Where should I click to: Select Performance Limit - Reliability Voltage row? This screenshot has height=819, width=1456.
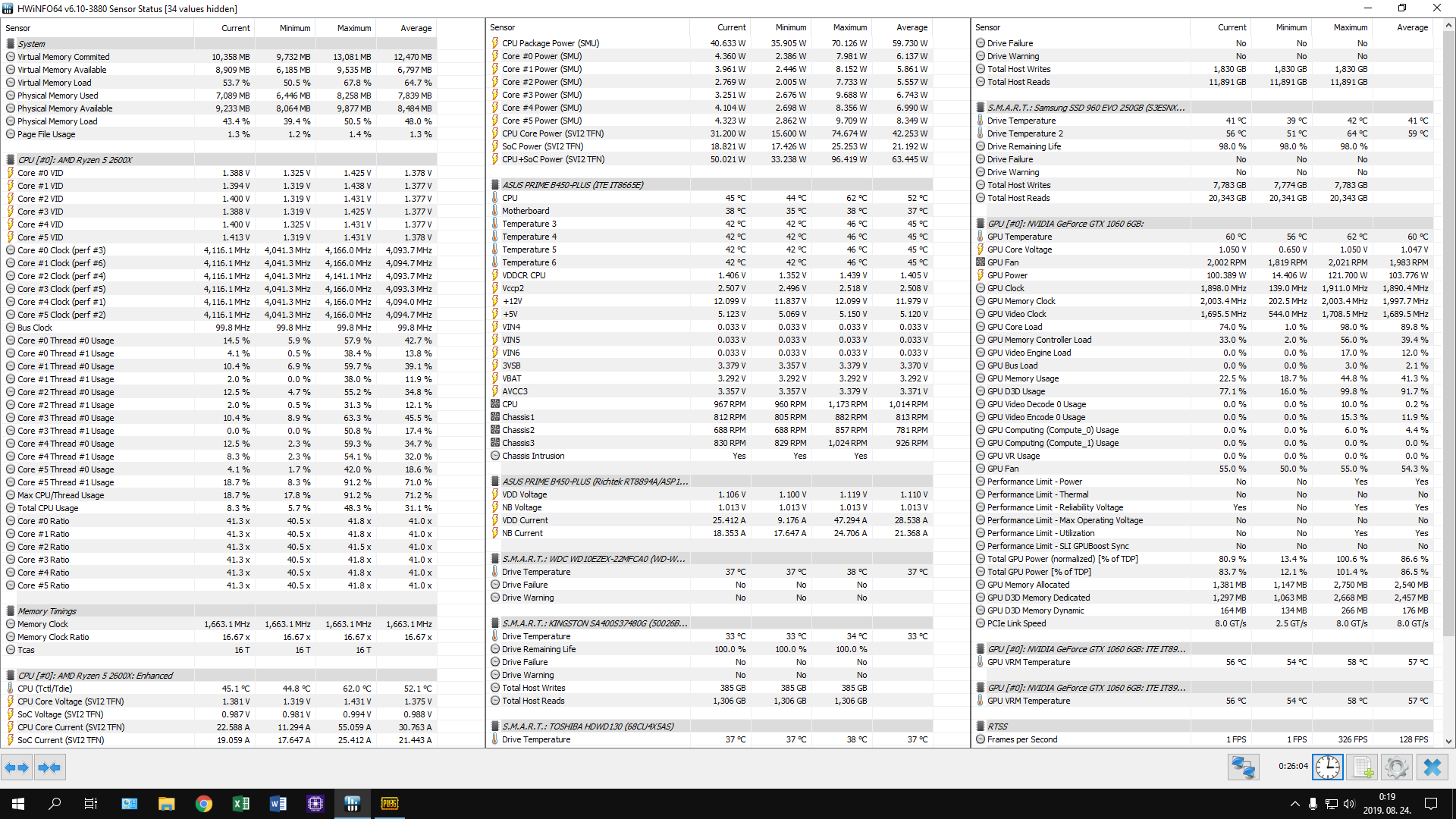(x=1203, y=507)
